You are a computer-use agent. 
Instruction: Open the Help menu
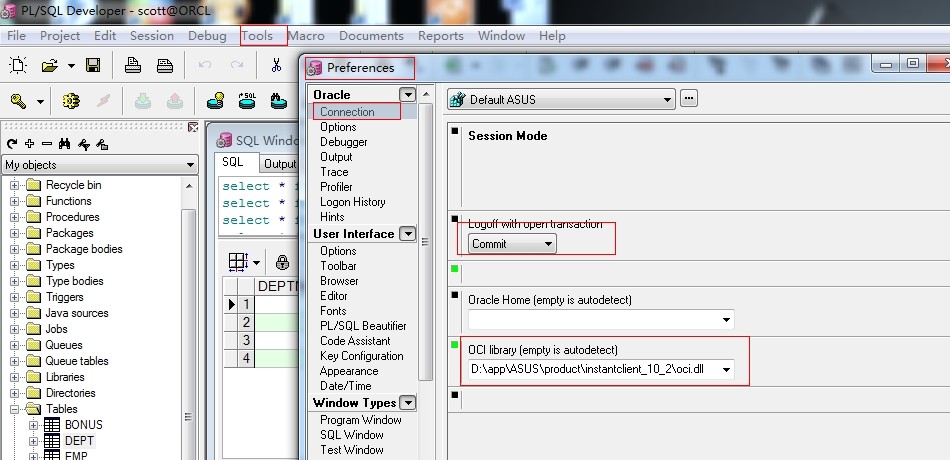[x=553, y=36]
